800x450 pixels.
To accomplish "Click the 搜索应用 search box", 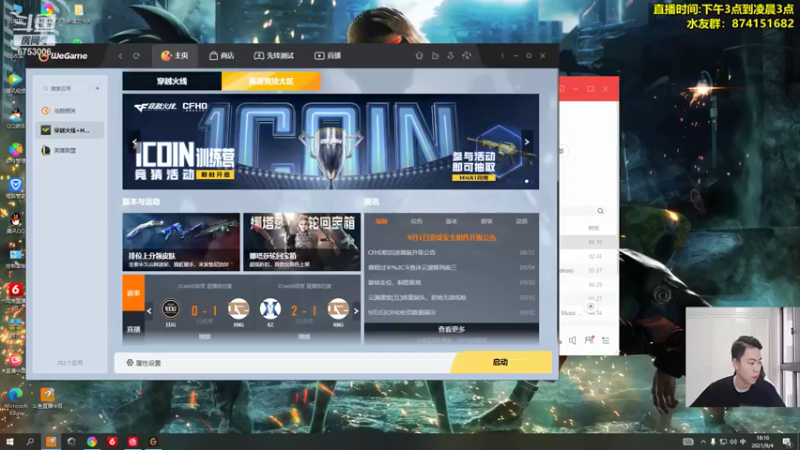I will click(64, 88).
